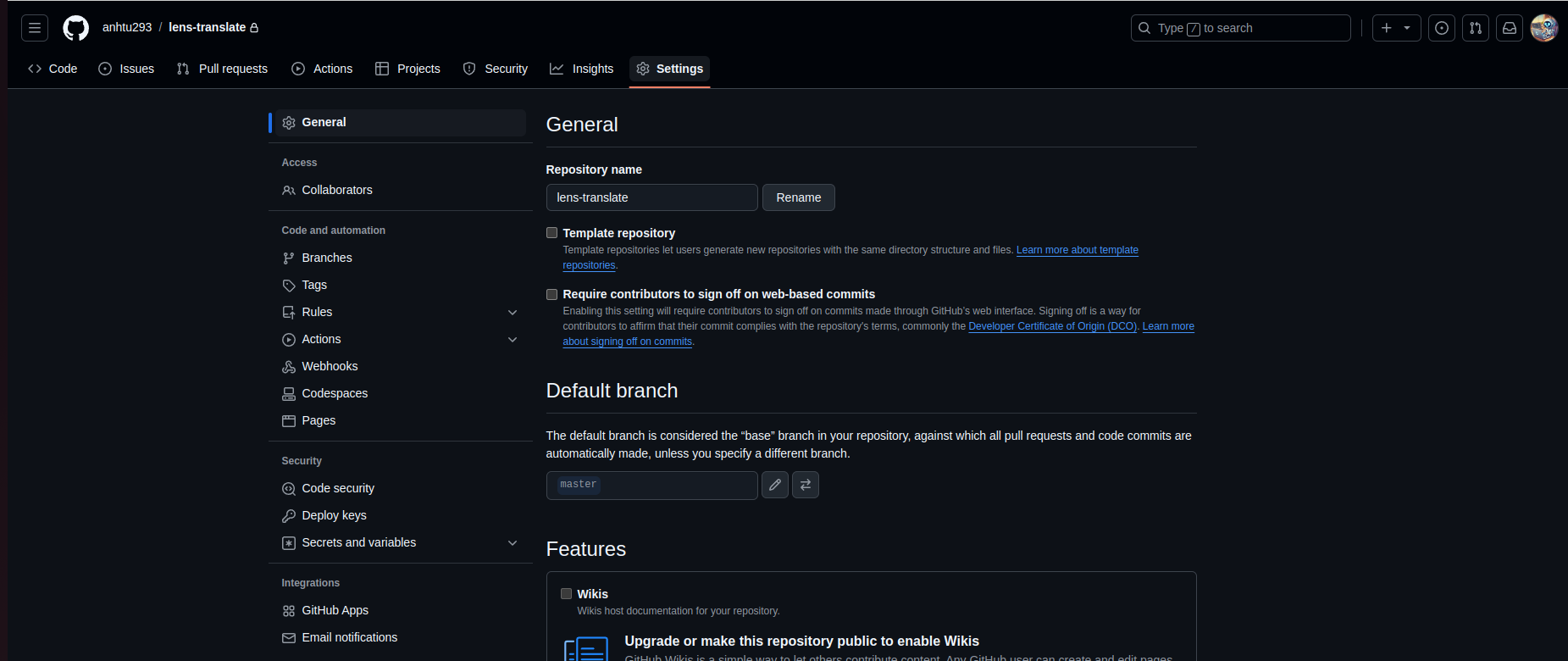
Task: Edit the Repository name field
Action: pyautogui.click(x=651, y=197)
